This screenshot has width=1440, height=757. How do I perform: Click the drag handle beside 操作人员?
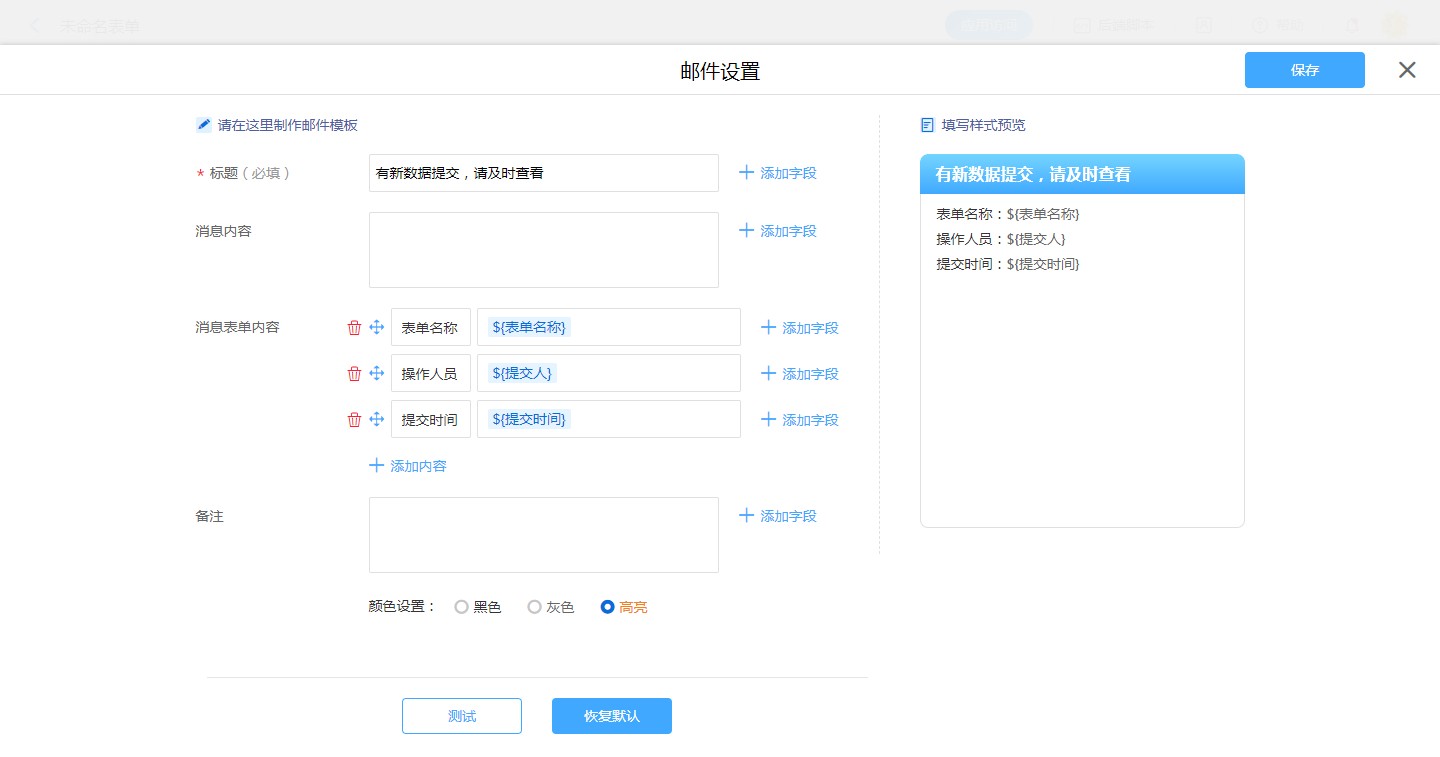pos(377,374)
